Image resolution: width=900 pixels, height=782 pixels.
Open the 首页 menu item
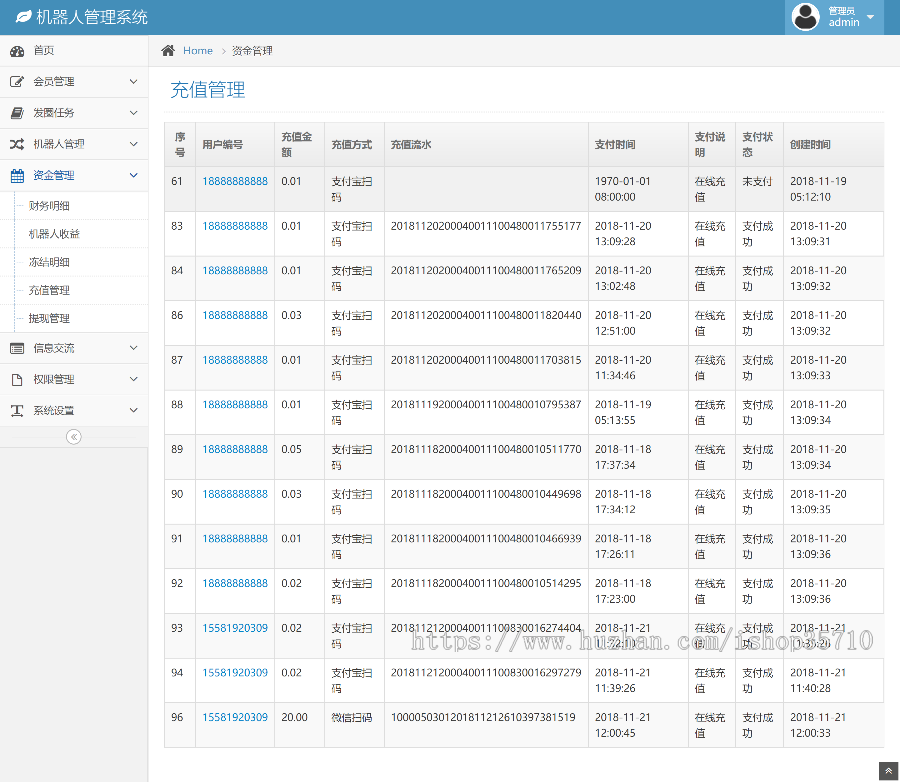(x=74, y=51)
